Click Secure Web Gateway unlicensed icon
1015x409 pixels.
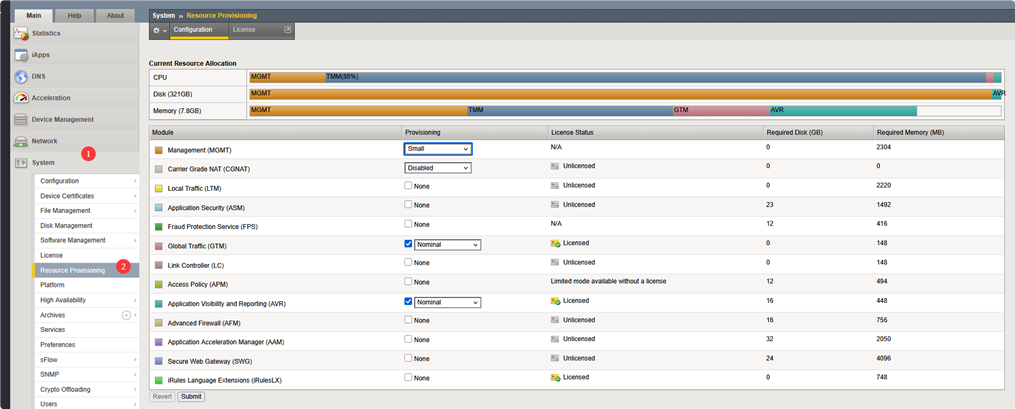tap(554, 359)
